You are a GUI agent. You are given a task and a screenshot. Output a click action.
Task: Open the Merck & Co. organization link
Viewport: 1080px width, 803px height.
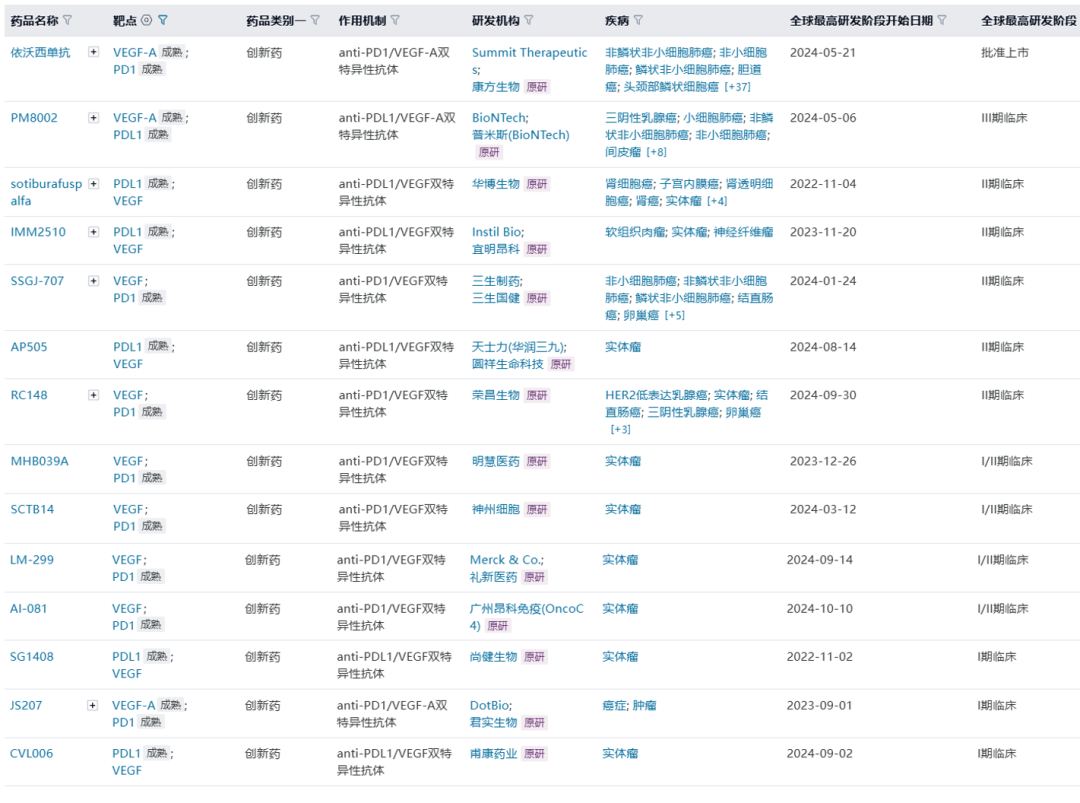tap(506, 560)
